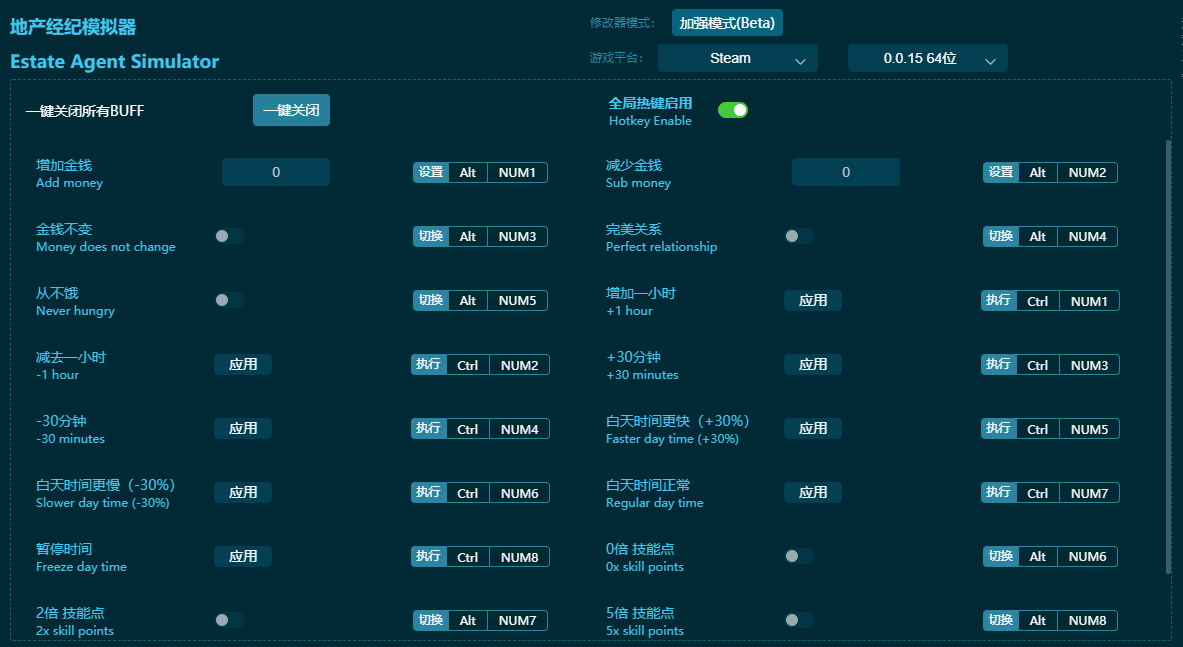Expand the 0.0.15 64位 version dropdown

pyautogui.click(x=927, y=59)
